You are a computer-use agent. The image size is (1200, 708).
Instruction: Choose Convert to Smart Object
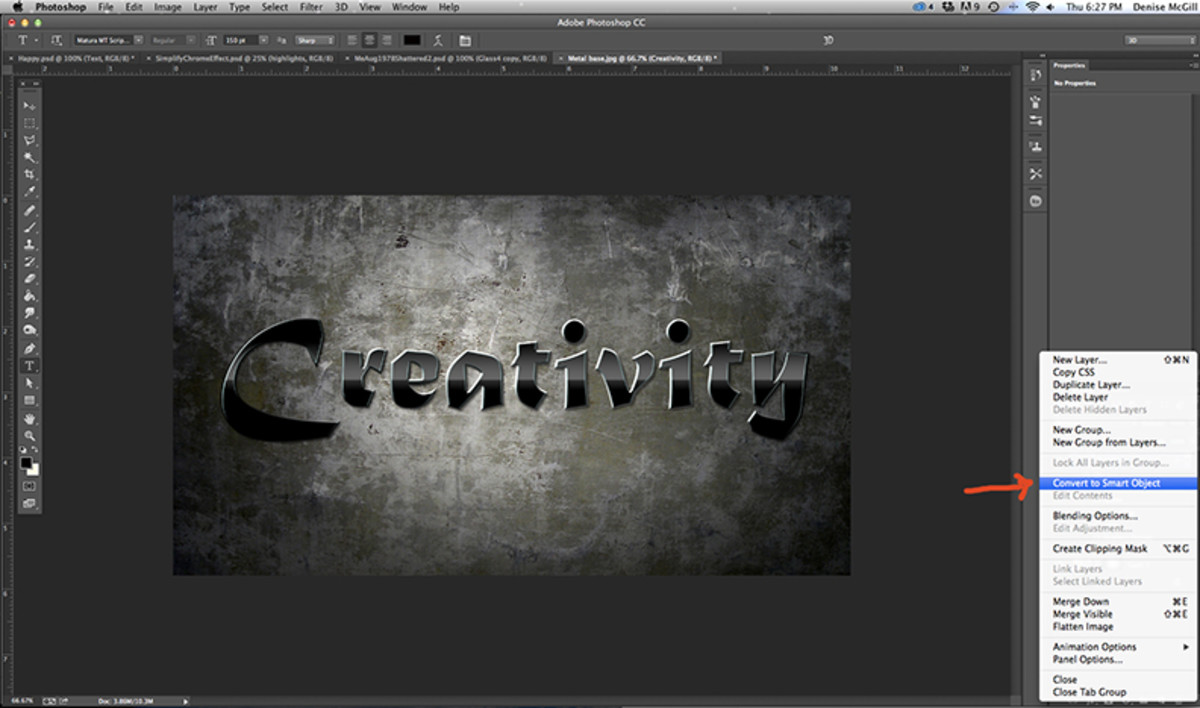1106,483
